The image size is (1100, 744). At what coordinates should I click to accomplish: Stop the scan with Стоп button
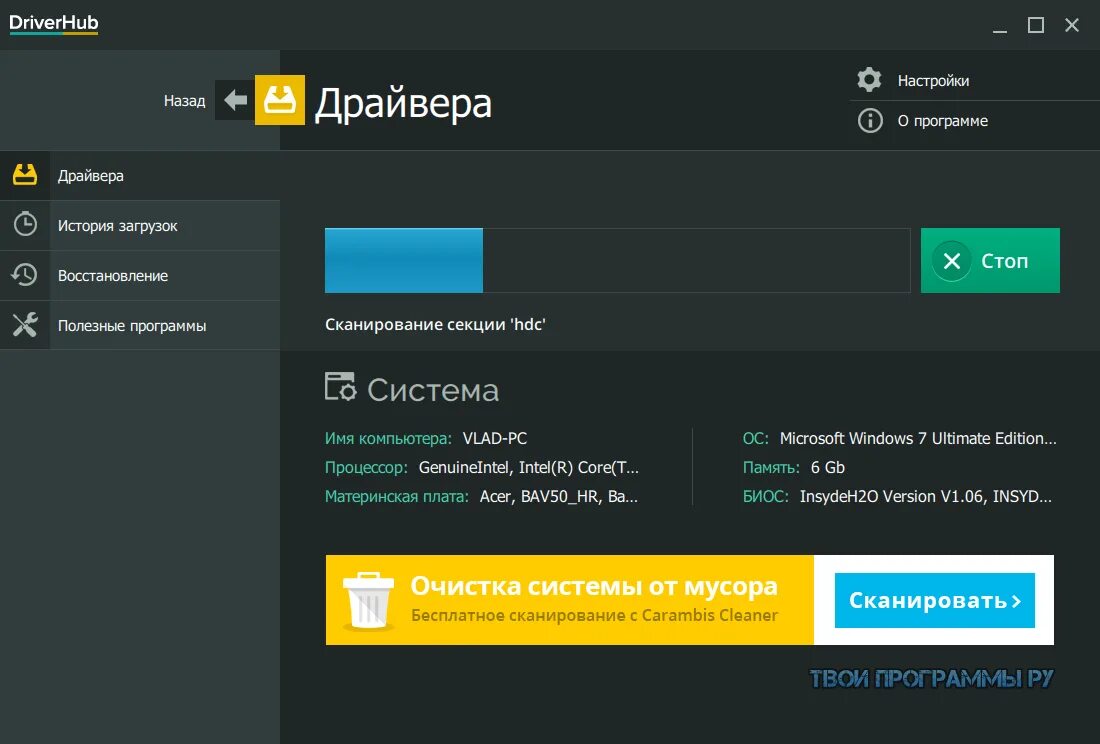click(x=990, y=260)
